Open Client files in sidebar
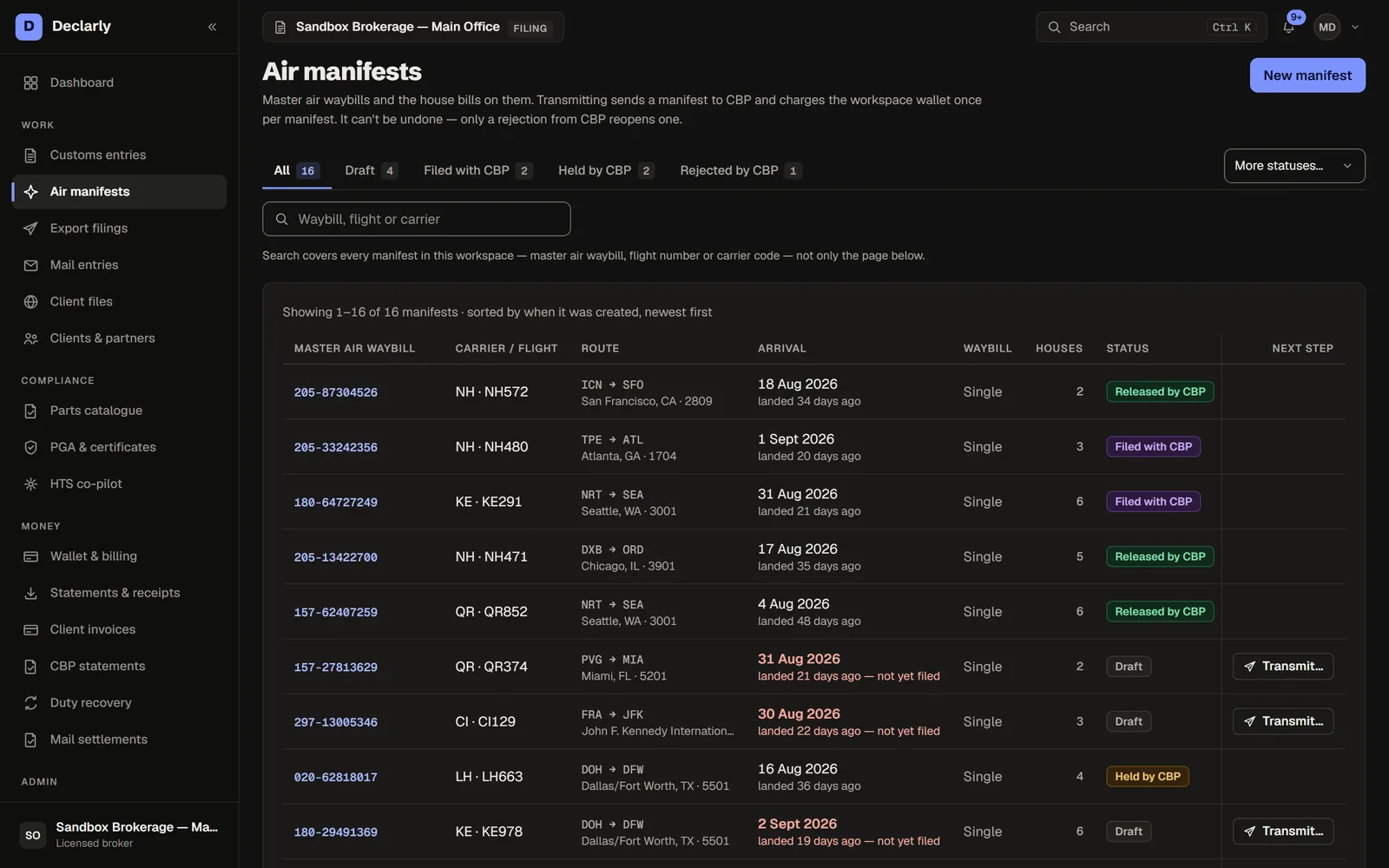 click(x=119, y=301)
